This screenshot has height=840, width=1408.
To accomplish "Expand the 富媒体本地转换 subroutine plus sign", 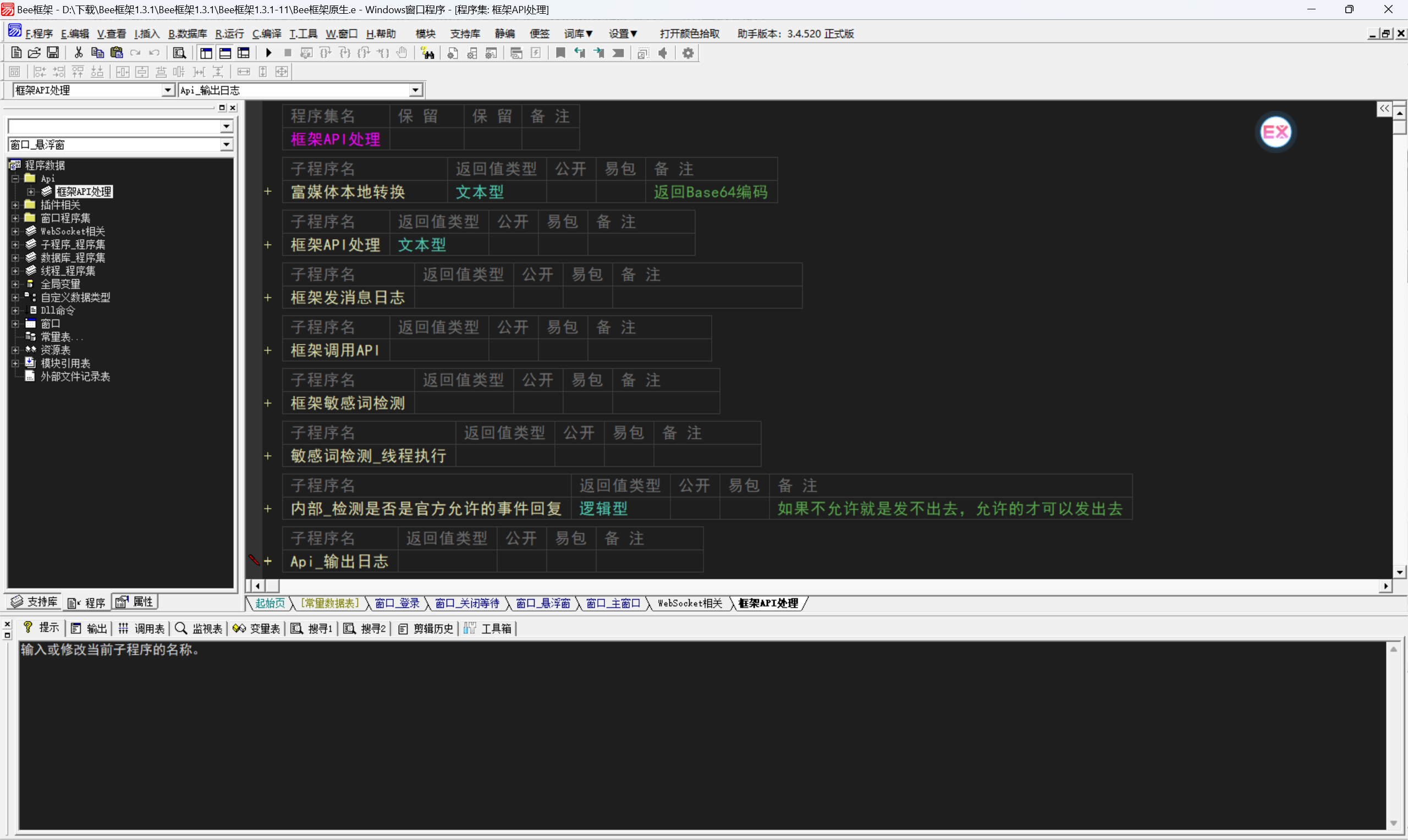I will pyautogui.click(x=268, y=192).
